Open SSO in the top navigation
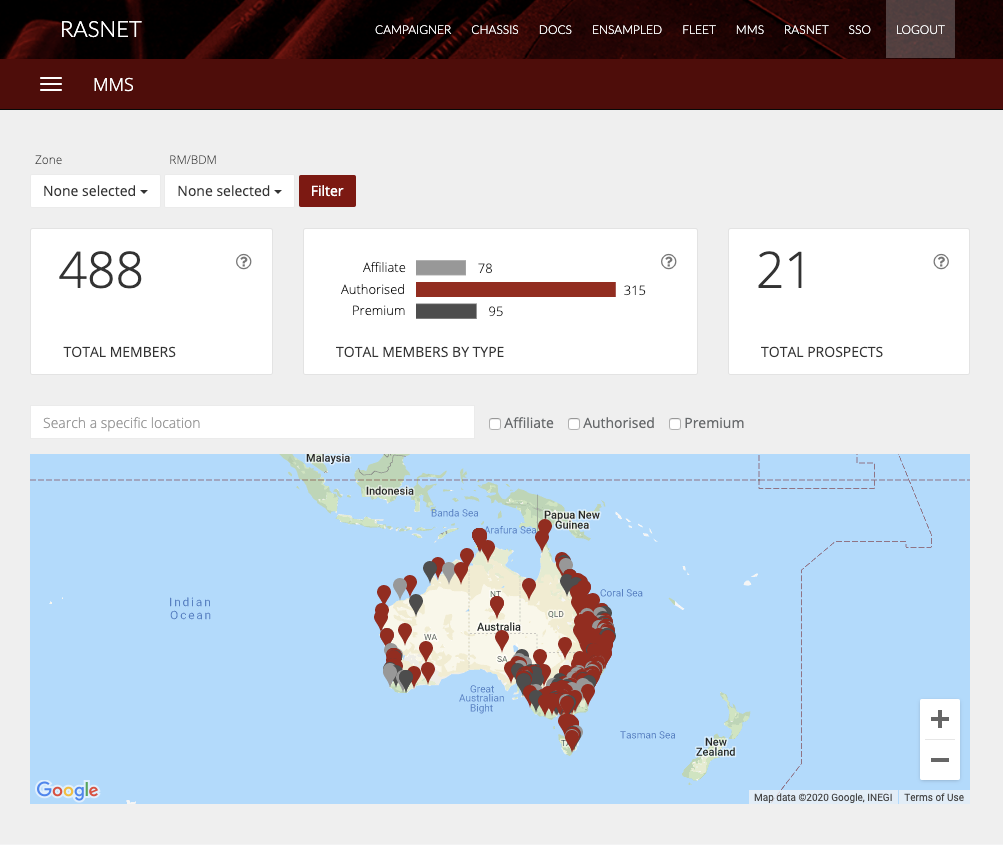The height and width of the screenshot is (845, 1003). click(859, 29)
